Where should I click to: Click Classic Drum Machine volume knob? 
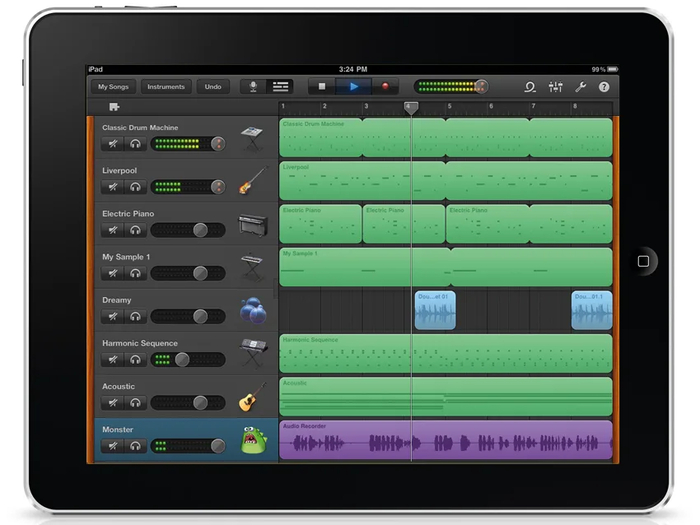[x=218, y=144]
